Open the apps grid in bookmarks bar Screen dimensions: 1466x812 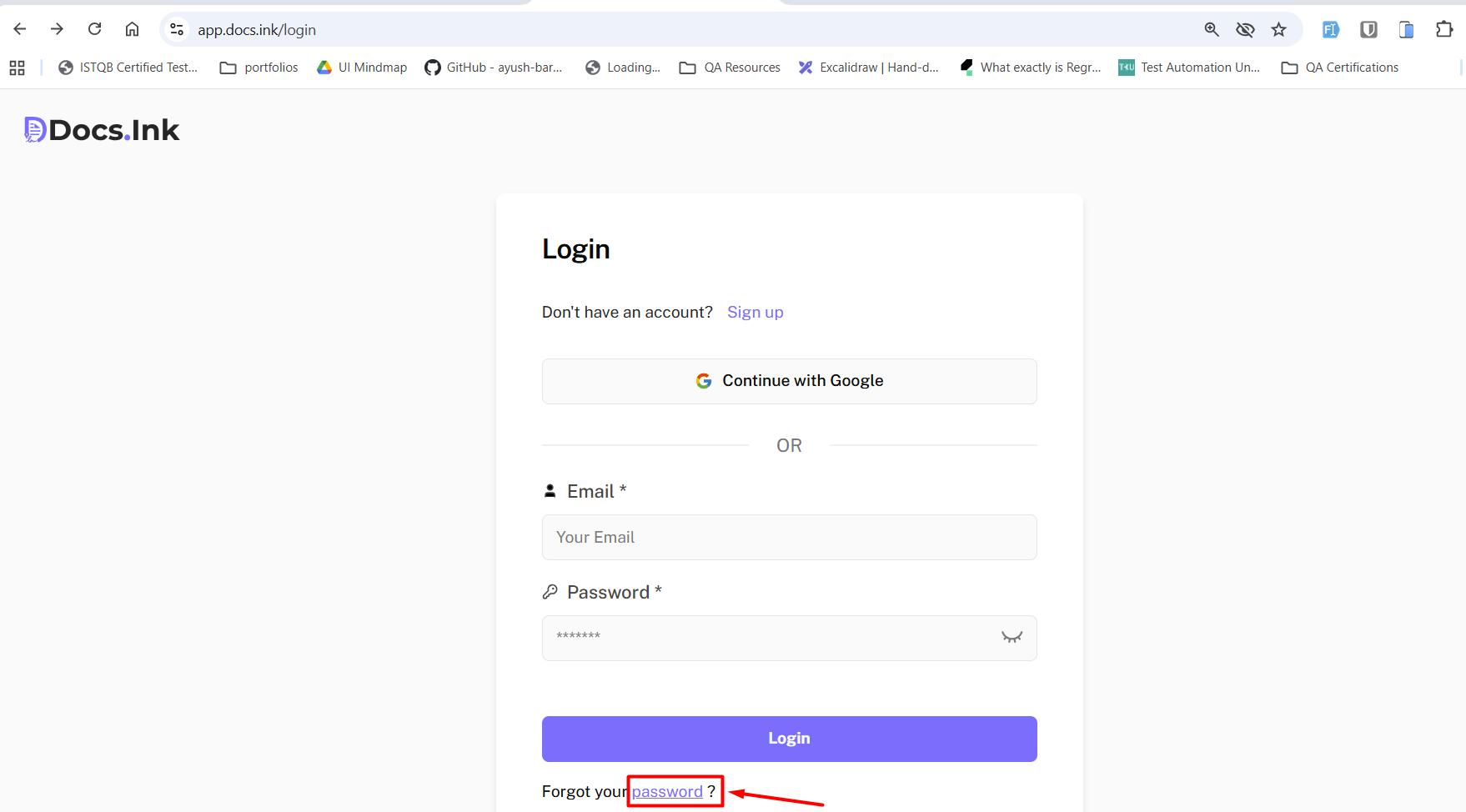point(17,68)
